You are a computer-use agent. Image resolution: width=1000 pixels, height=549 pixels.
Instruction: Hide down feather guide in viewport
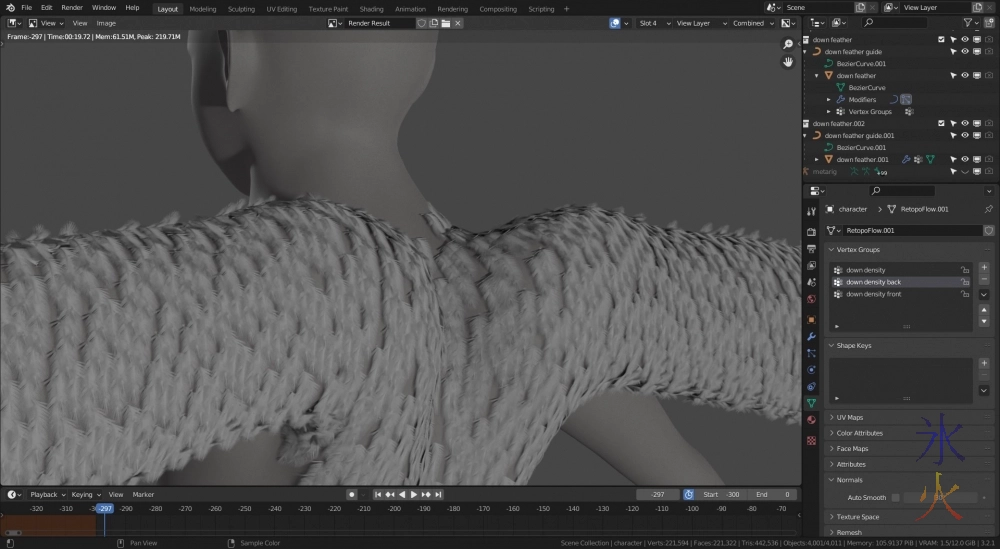(x=965, y=52)
